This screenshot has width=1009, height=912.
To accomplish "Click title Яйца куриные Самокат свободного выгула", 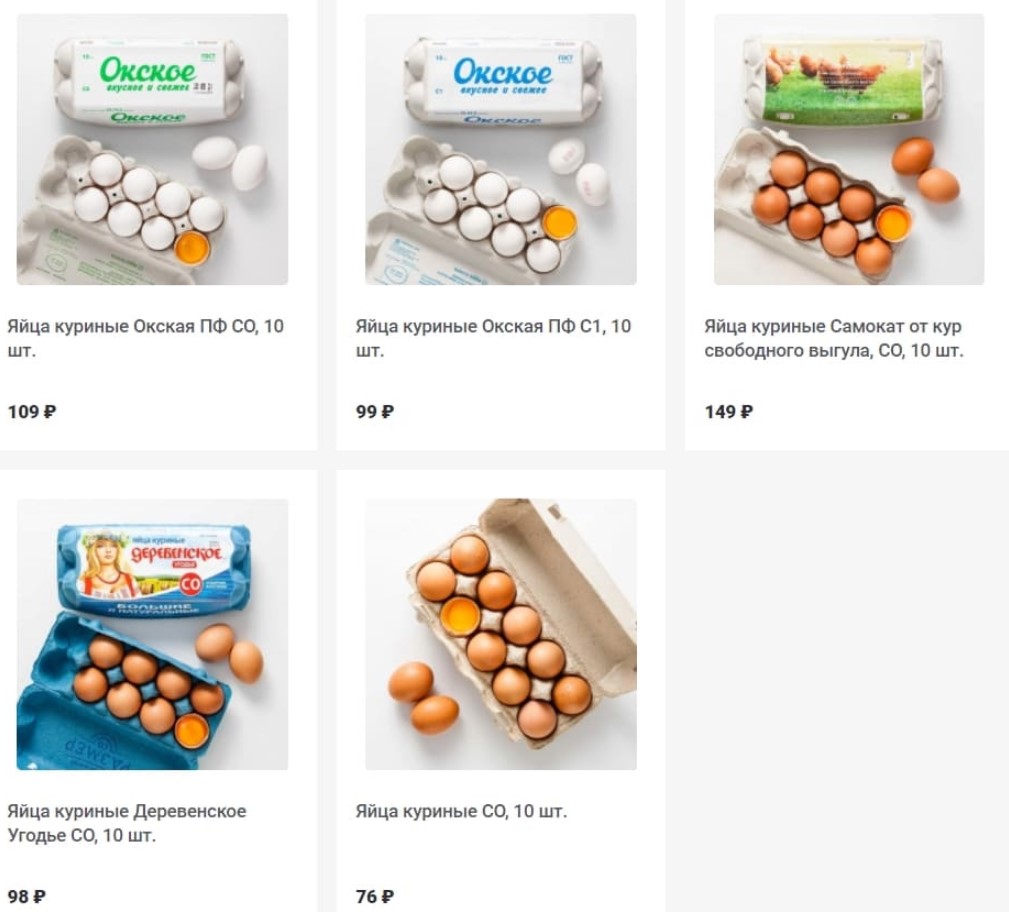I will coord(834,339).
